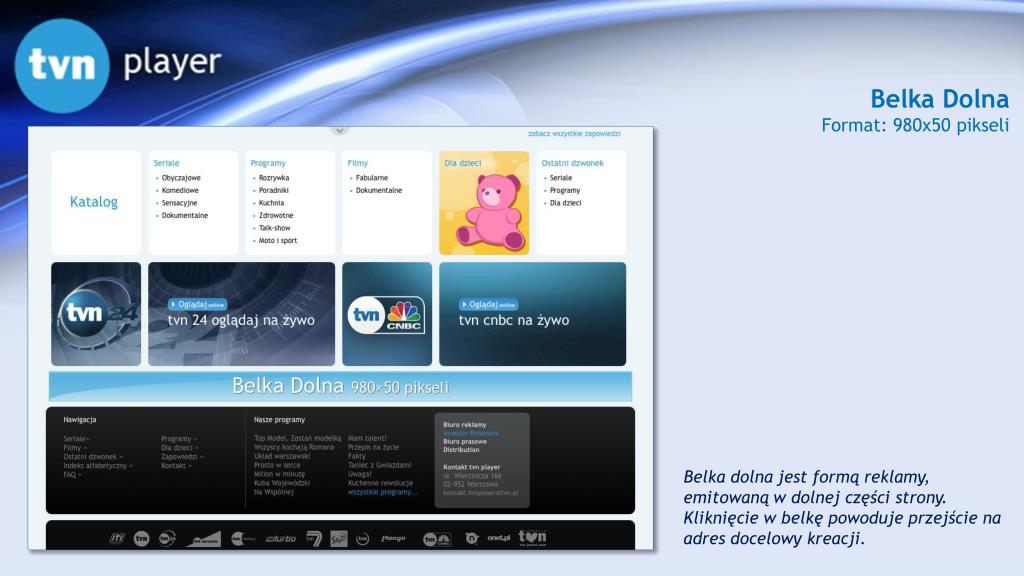Image resolution: width=1024 pixels, height=576 pixels.
Task: Click wszystkie programy... link
Action: [x=382, y=492]
